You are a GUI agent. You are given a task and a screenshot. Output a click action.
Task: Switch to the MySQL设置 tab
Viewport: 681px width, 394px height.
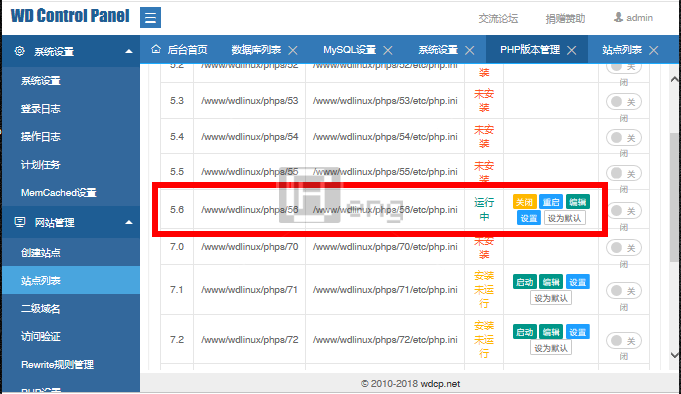[x=350, y=50]
